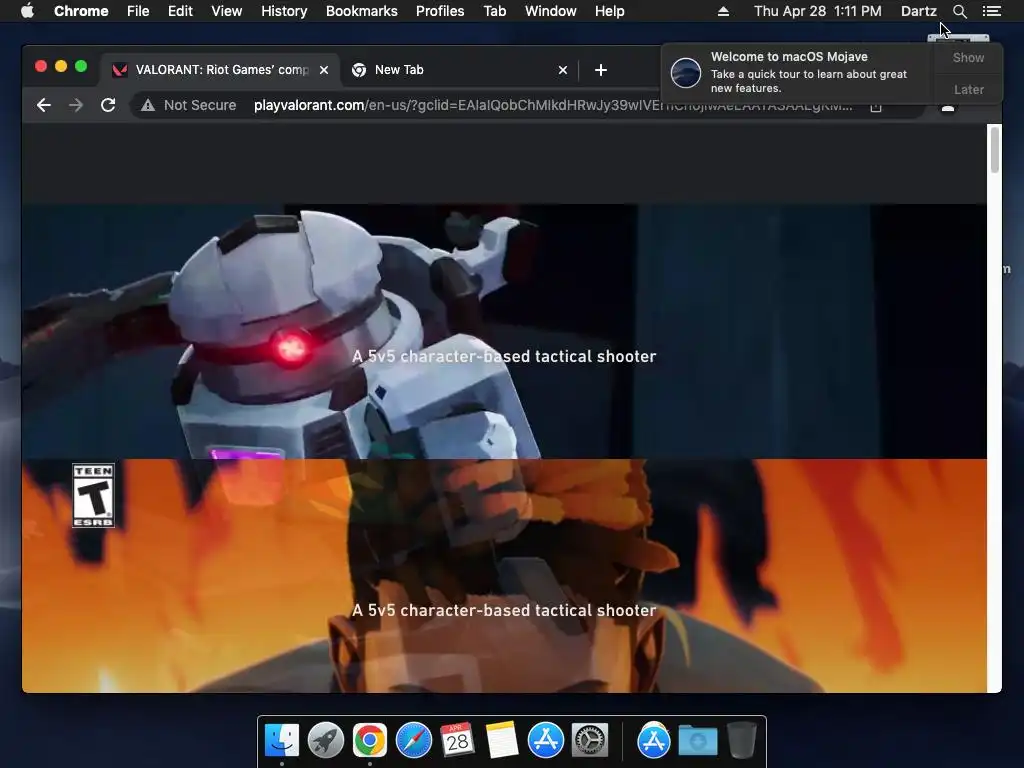This screenshot has height=768, width=1024.
Task: Switch to the New Tab tab
Action: pyautogui.click(x=459, y=70)
